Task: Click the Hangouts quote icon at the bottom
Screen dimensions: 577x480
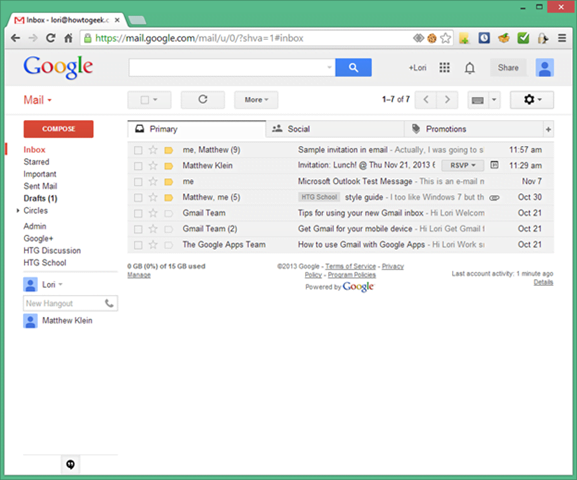Action: click(x=70, y=465)
